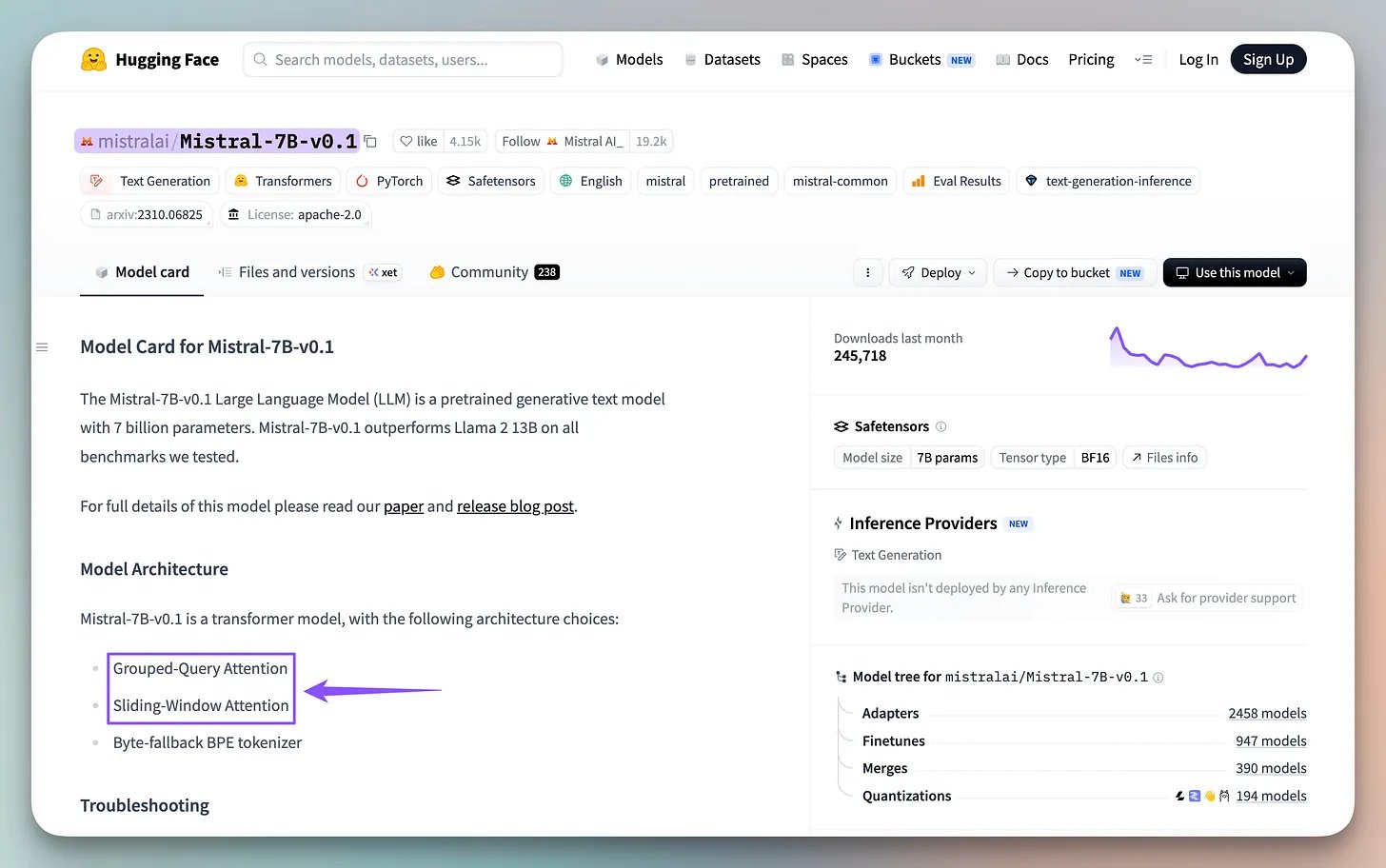
Task: Ask for provider support
Action: (x=1208, y=598)
